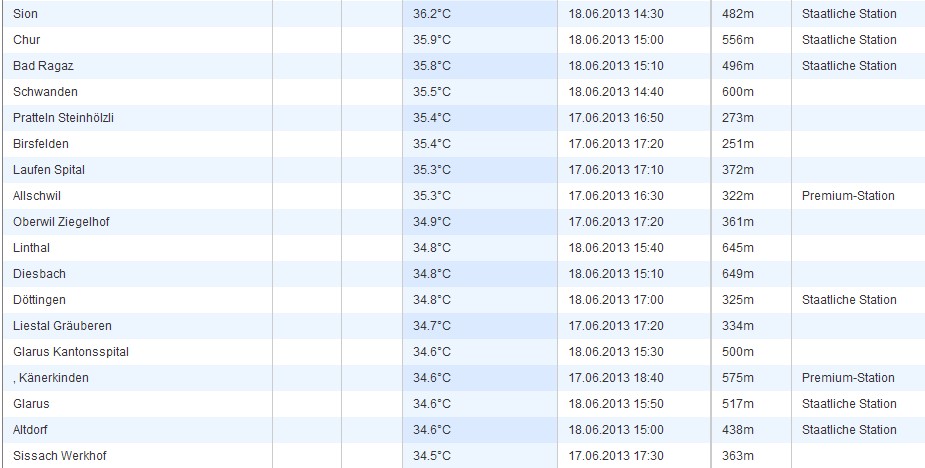Click the Birsfelden station name
Viewport: 925px width, 468px height.
click(x=41, y=144)
